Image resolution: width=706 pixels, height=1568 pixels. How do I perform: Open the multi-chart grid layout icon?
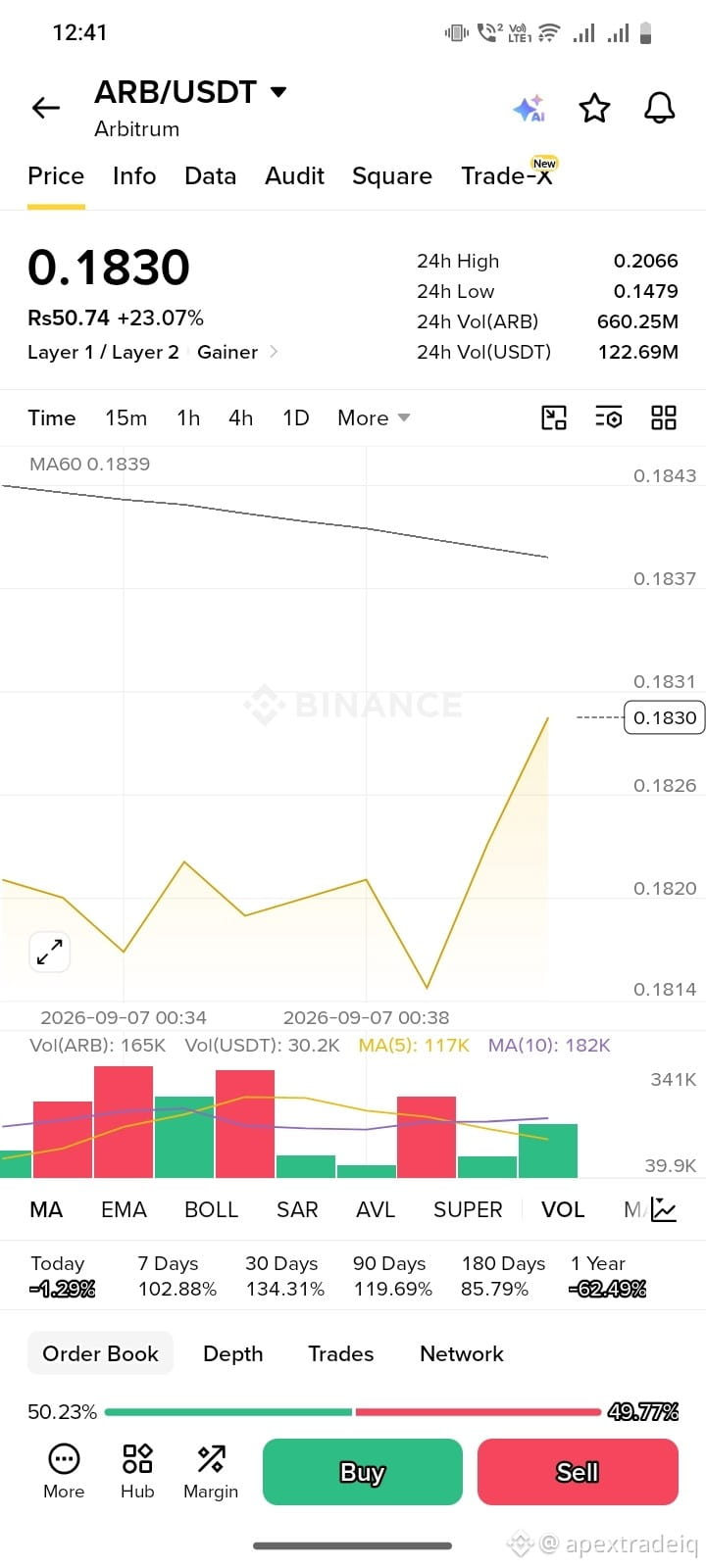(664, 417)
